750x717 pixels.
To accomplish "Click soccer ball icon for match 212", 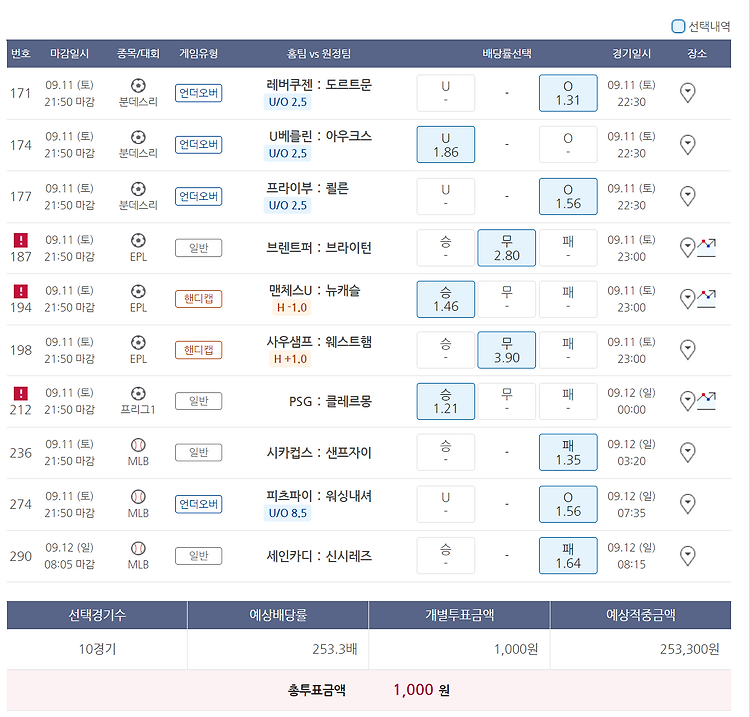I will (x=138, y=394).
